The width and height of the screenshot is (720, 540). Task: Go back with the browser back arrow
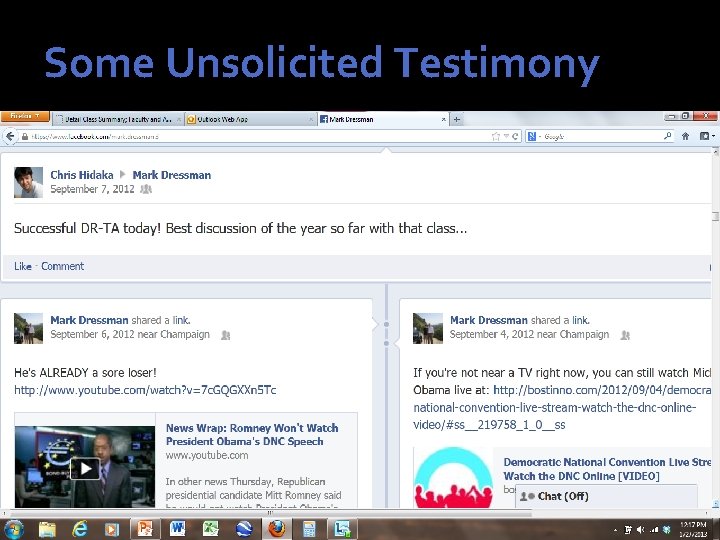[x=10, y=136]
